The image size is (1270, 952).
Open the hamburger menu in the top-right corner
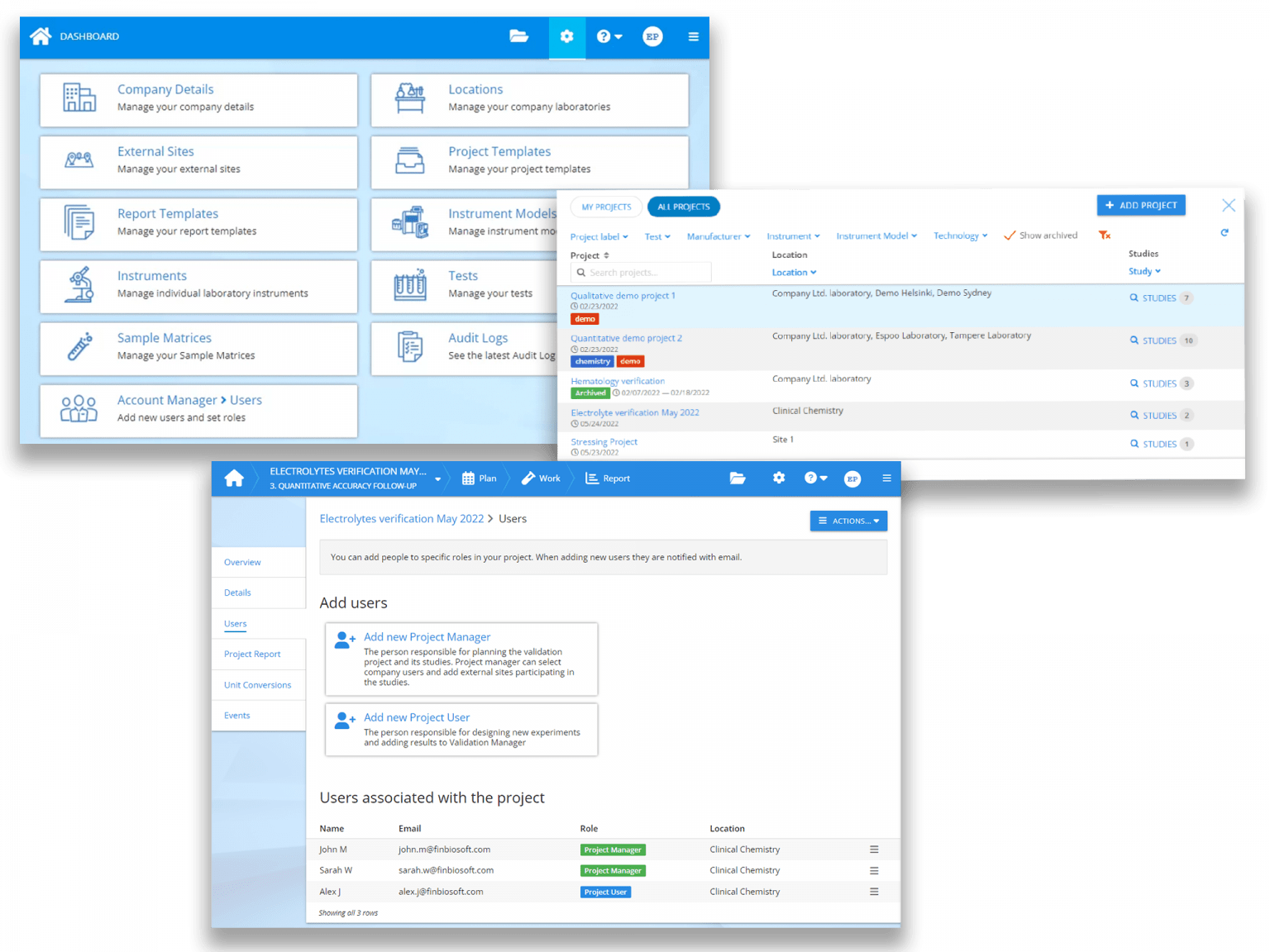[x=694, y=36]
